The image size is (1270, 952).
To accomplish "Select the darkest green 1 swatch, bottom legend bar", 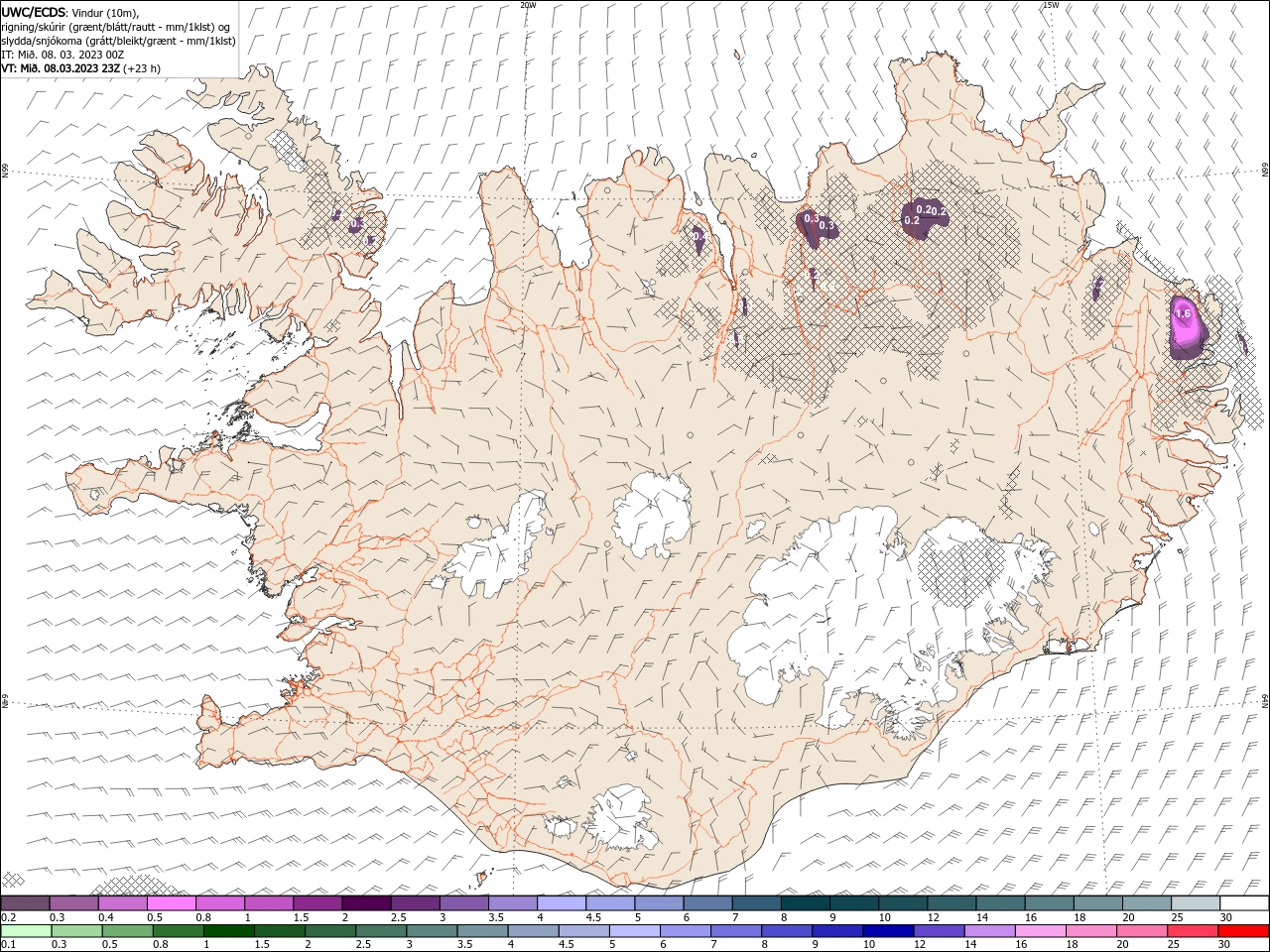I will 228,931.
